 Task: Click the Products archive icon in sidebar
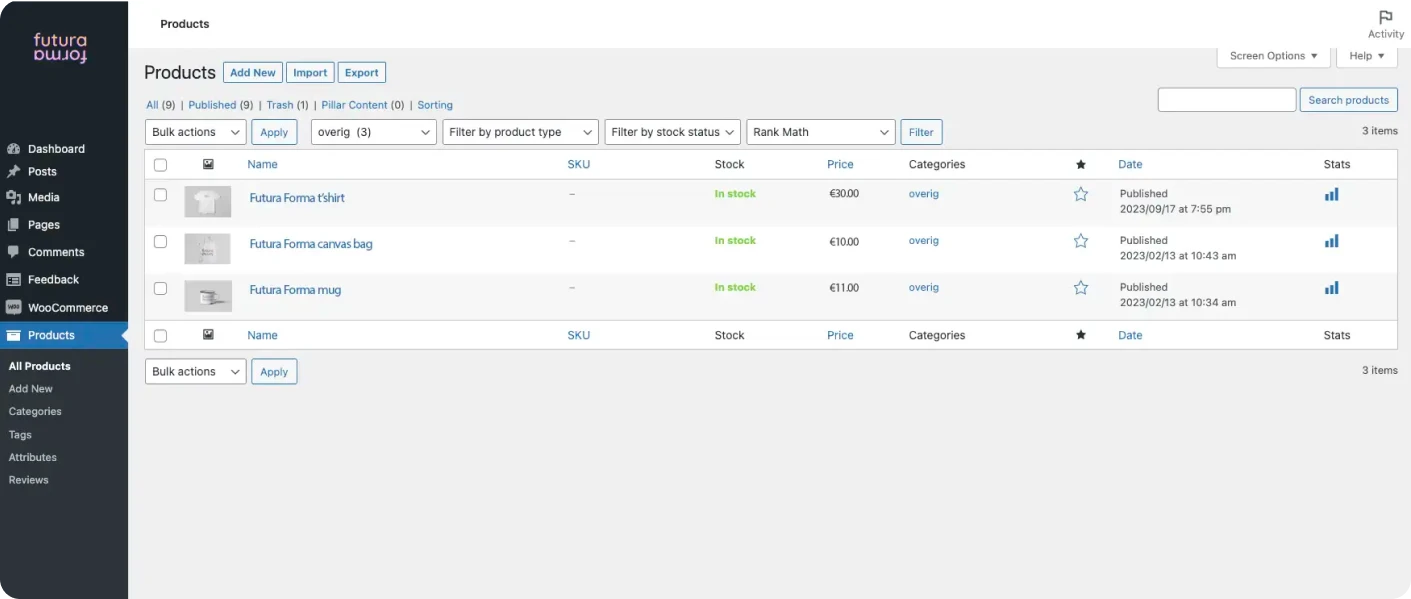click(13, 335)
